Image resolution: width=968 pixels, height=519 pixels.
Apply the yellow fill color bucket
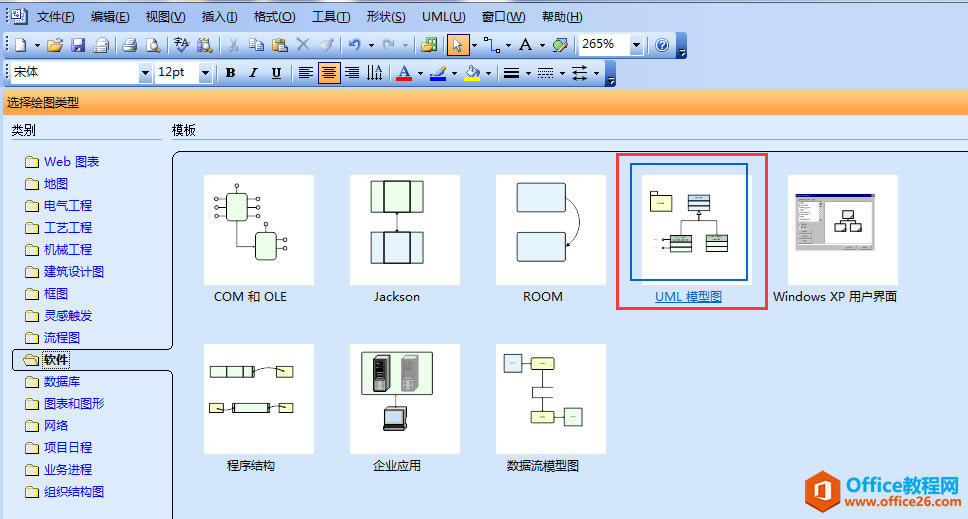click(x=472, y=73)
